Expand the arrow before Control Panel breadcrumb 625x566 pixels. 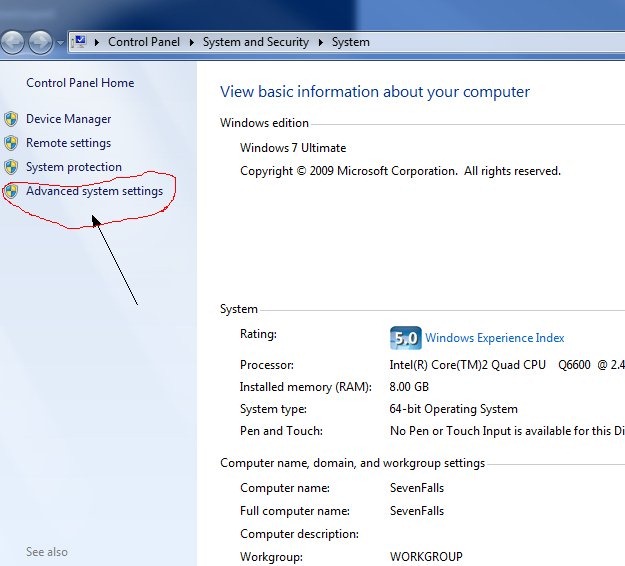[98, 42]
